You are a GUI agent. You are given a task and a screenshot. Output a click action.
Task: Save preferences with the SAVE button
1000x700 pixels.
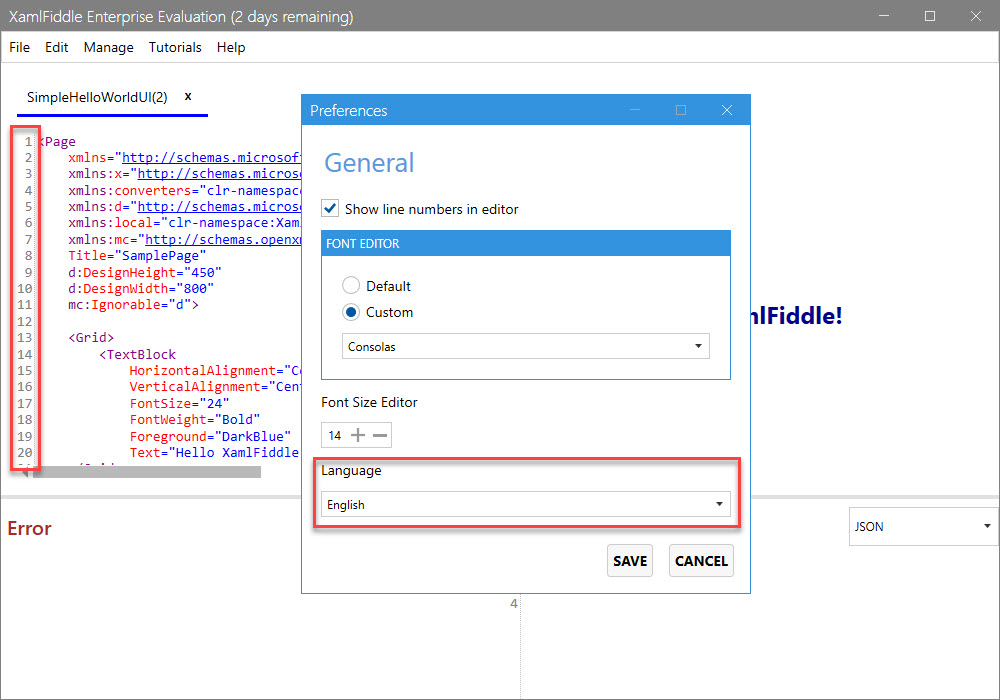630,561
